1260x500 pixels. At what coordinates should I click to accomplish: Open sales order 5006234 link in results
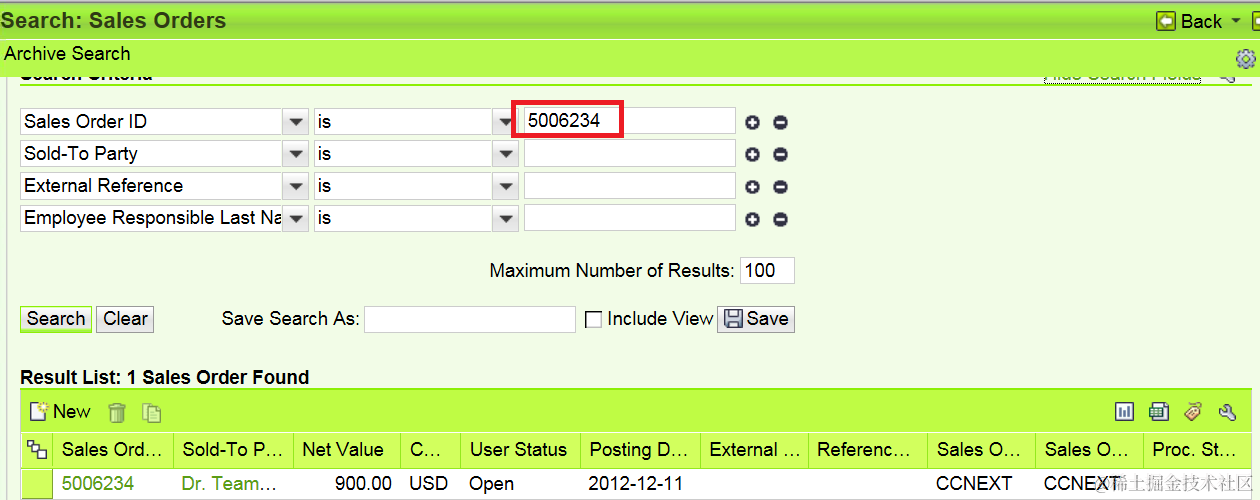(x=98, y=484)
